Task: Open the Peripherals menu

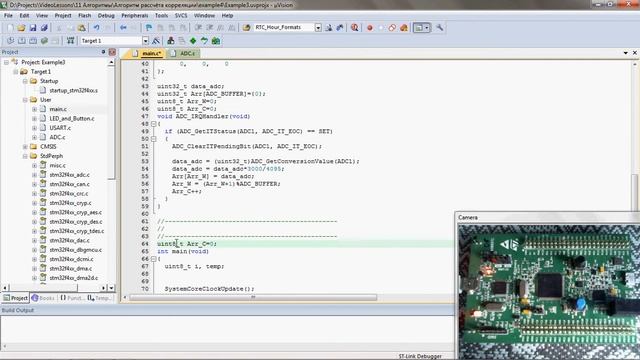Action: (x=135, y=16)
